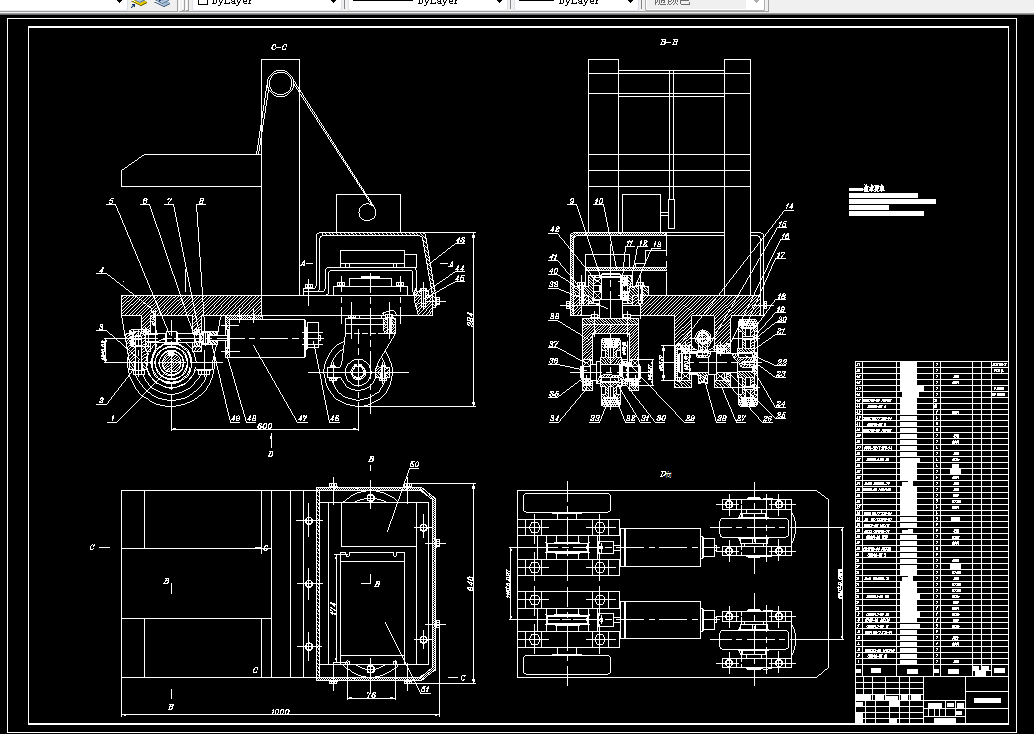
Task: Click the 76 dimension in plan view
Action: 371,694
